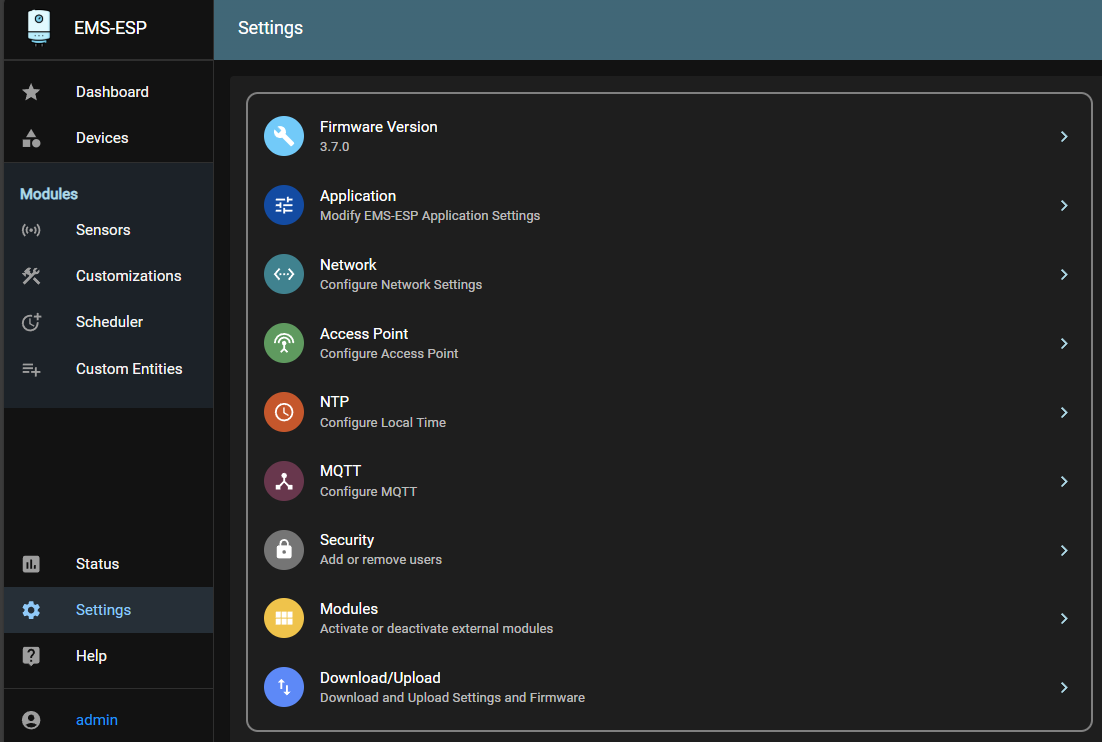
Task: Expand the Firmware Version row chevron
Action: (x=1064, y=136)
